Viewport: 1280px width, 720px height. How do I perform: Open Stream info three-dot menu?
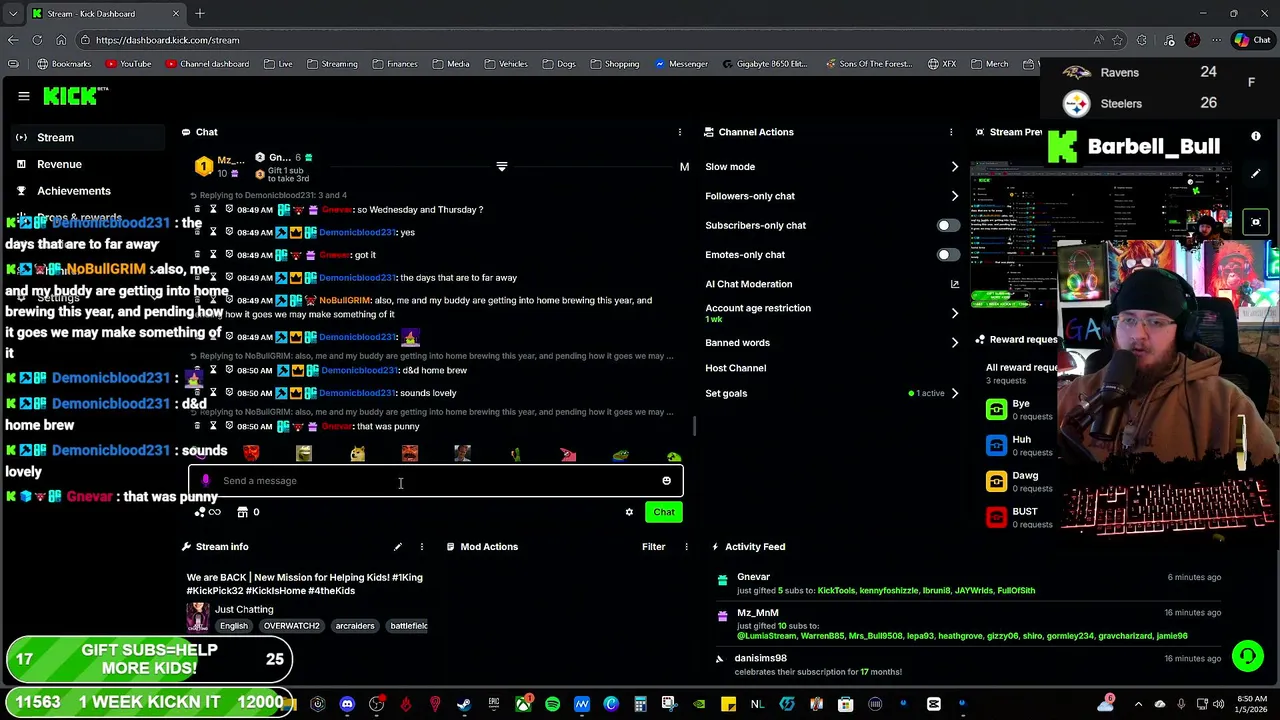tap(422, 547)
